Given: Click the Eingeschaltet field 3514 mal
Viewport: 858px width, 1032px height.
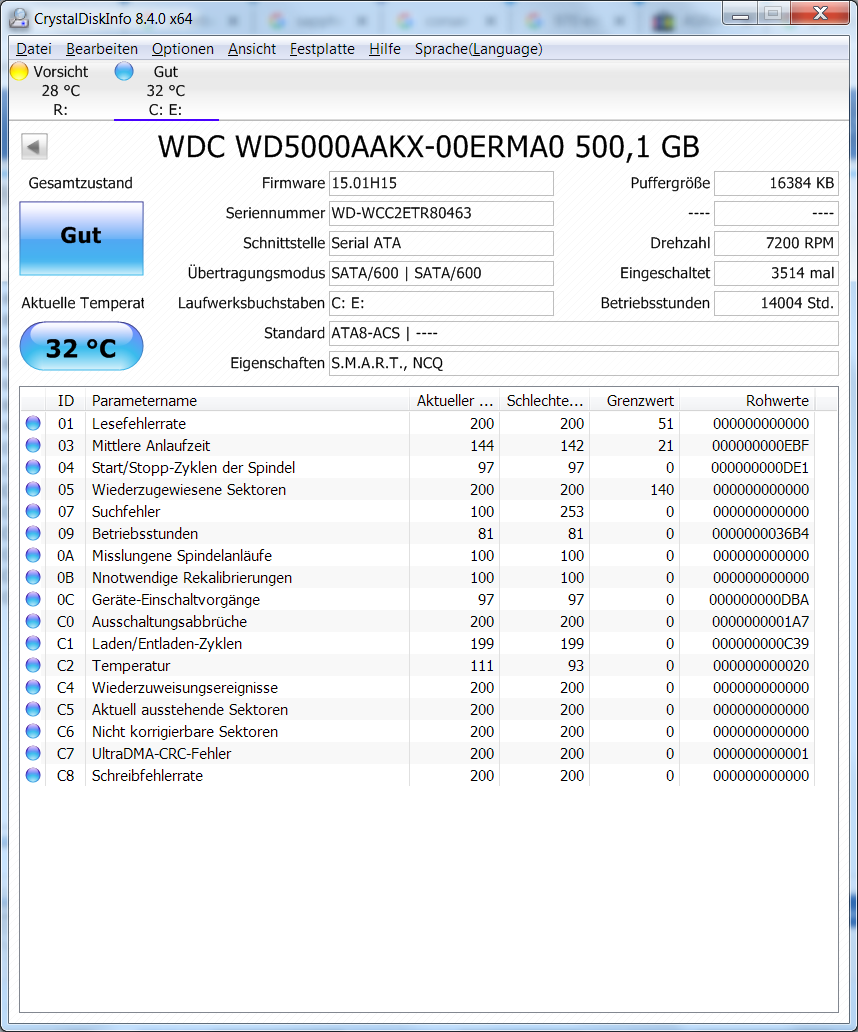Looking at the screenshot, I should pos(776,273).
